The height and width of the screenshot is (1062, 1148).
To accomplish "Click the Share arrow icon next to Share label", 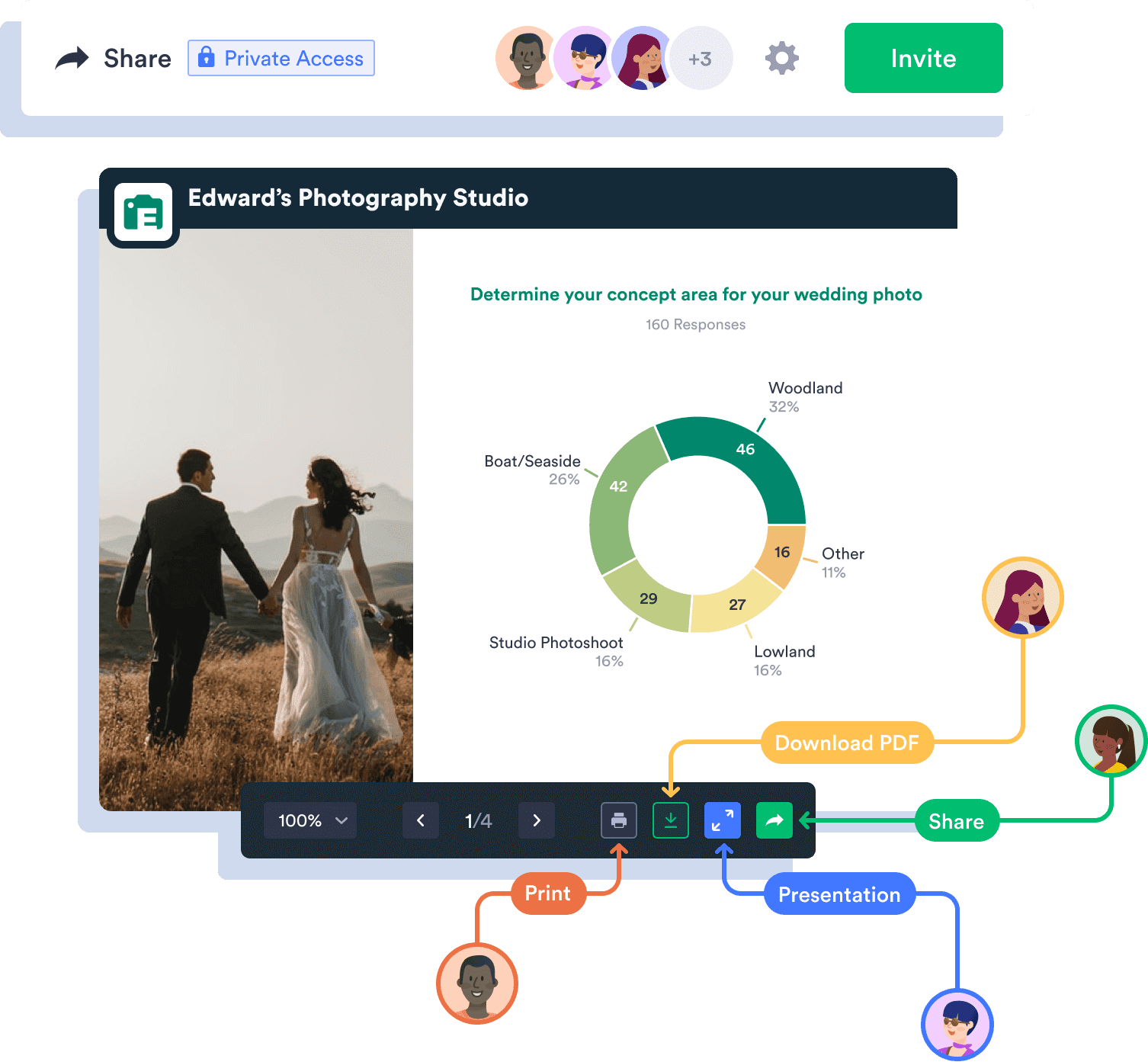I will click(71, 56).
